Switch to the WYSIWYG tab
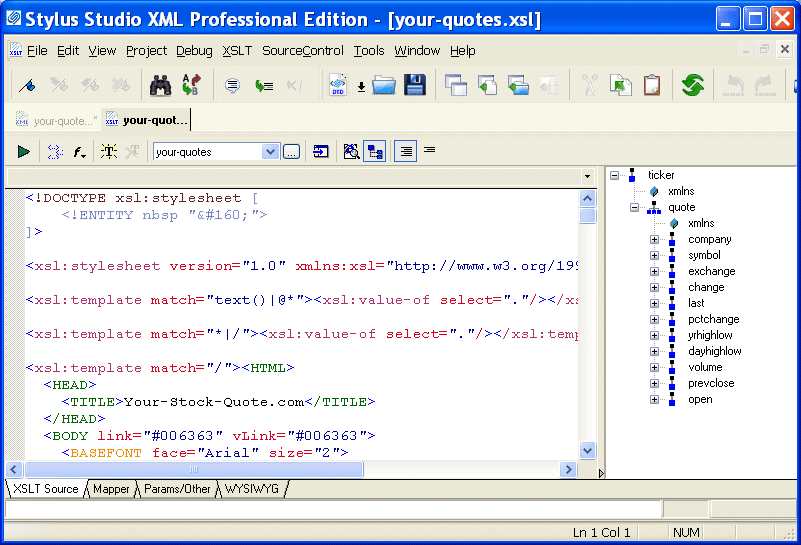Image resolution: width=801 pixels, height=545 pixels. pyautogui.click(x=252, y=489)
